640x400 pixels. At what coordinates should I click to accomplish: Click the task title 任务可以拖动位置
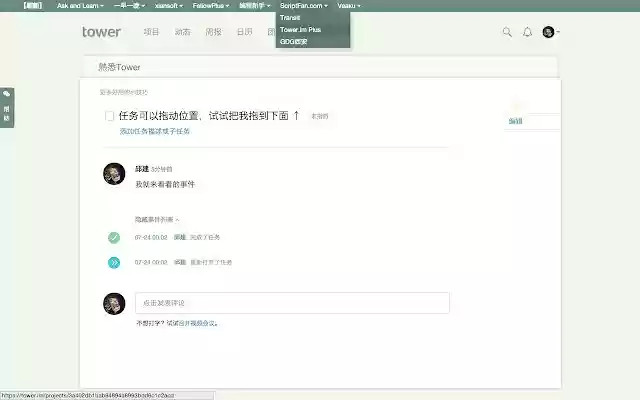(209, 116)
